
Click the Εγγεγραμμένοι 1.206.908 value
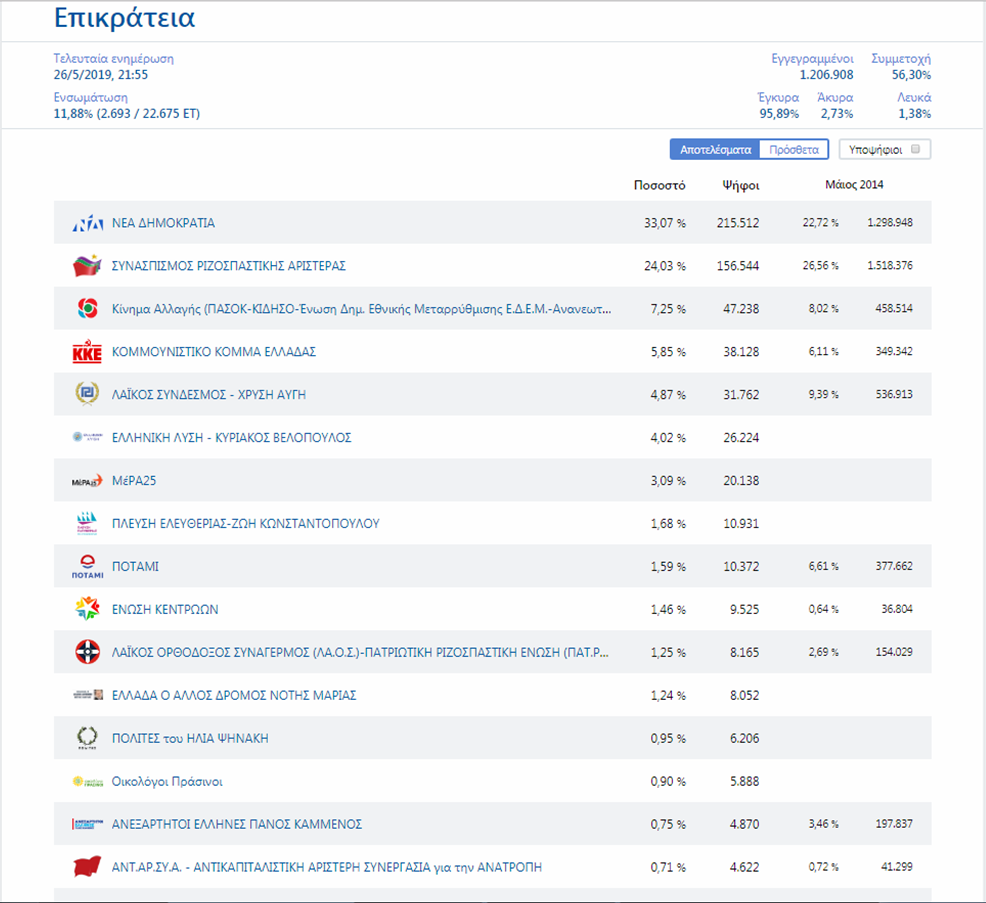[826, 75]
